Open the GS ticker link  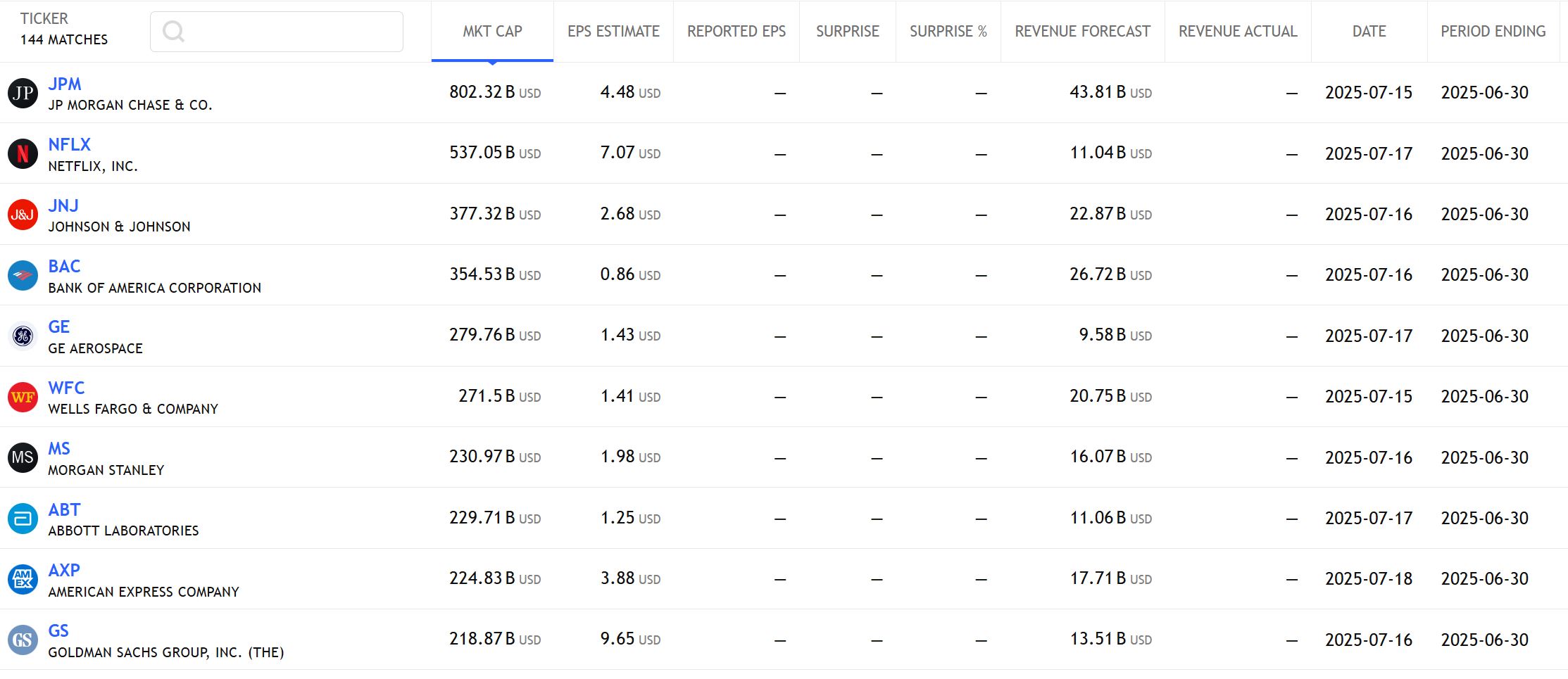click(x=58, y=630)
